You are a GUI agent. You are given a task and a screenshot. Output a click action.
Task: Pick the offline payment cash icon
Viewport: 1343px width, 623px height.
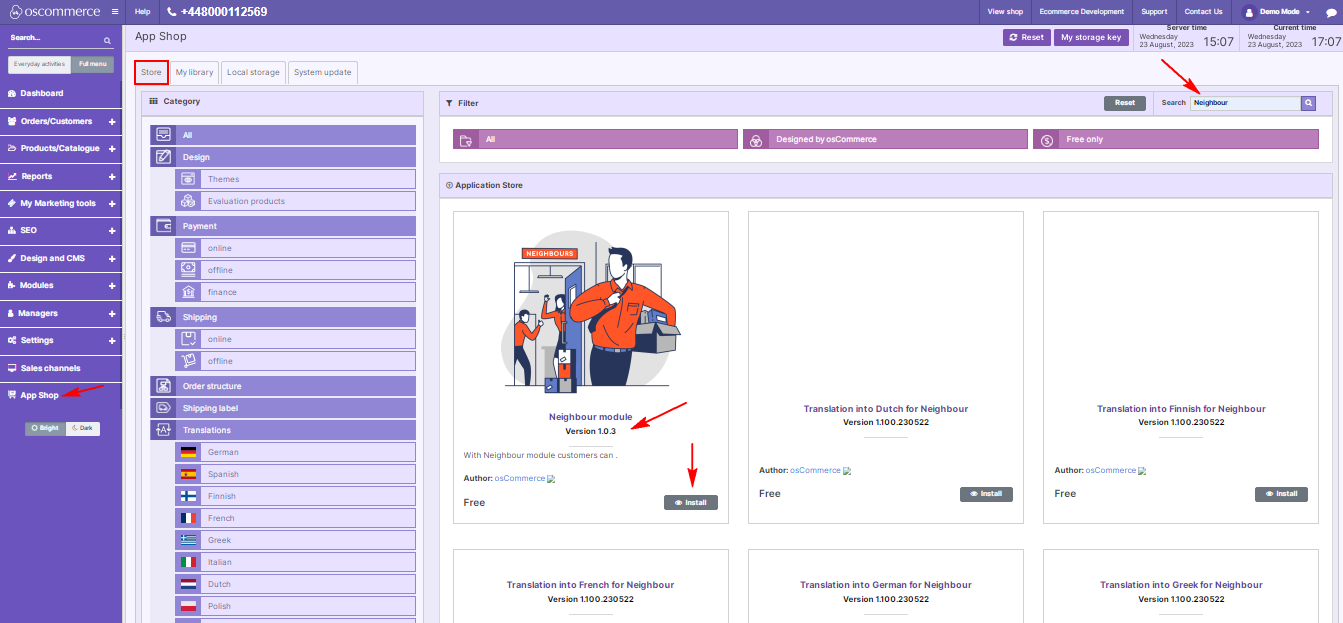pyautogui.click(x=188, y=270)
